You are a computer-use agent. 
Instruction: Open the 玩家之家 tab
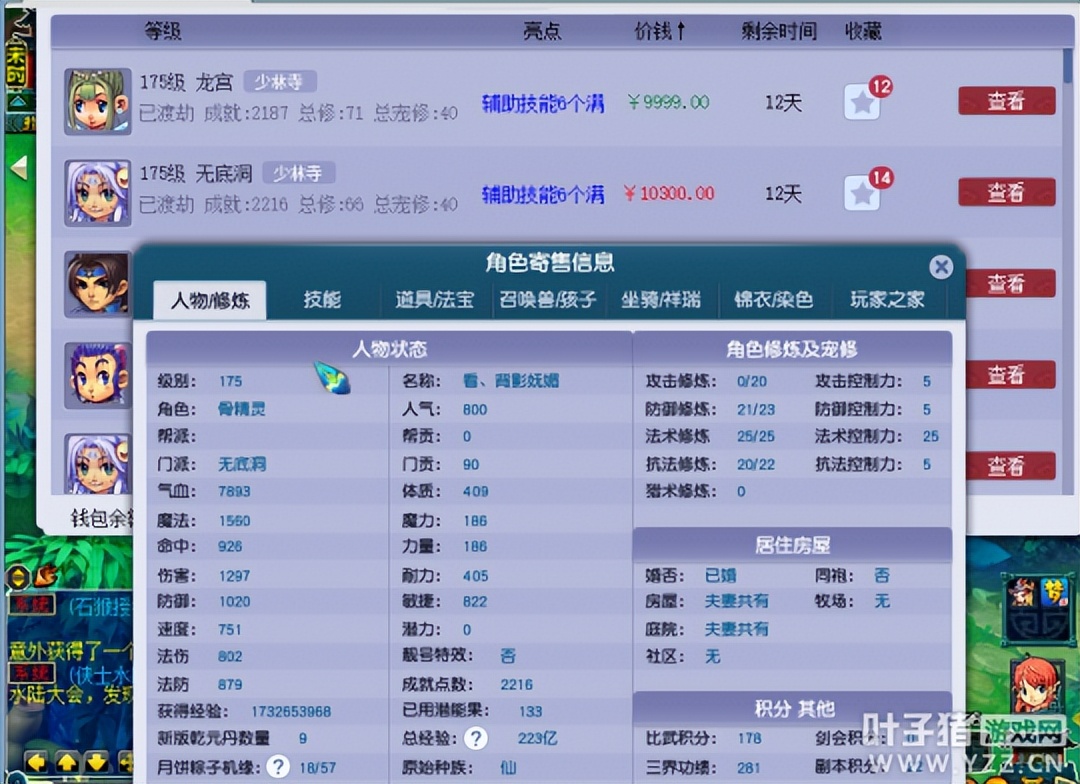click(x=887, y=299)
